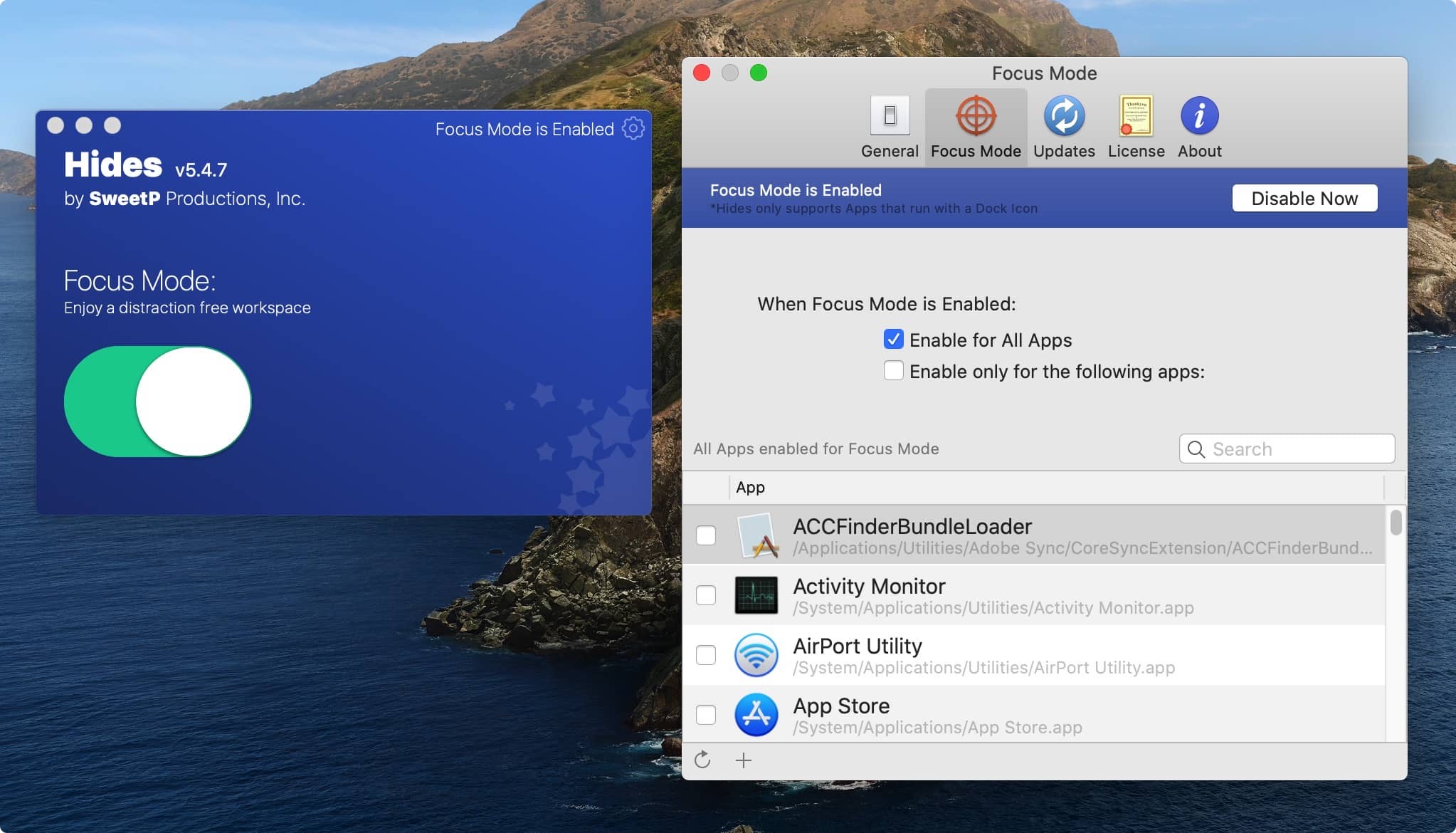Open the Updates preferences pane
Screen dimensions: 1456x833
pyautogui.click(x=1064, y=128)
